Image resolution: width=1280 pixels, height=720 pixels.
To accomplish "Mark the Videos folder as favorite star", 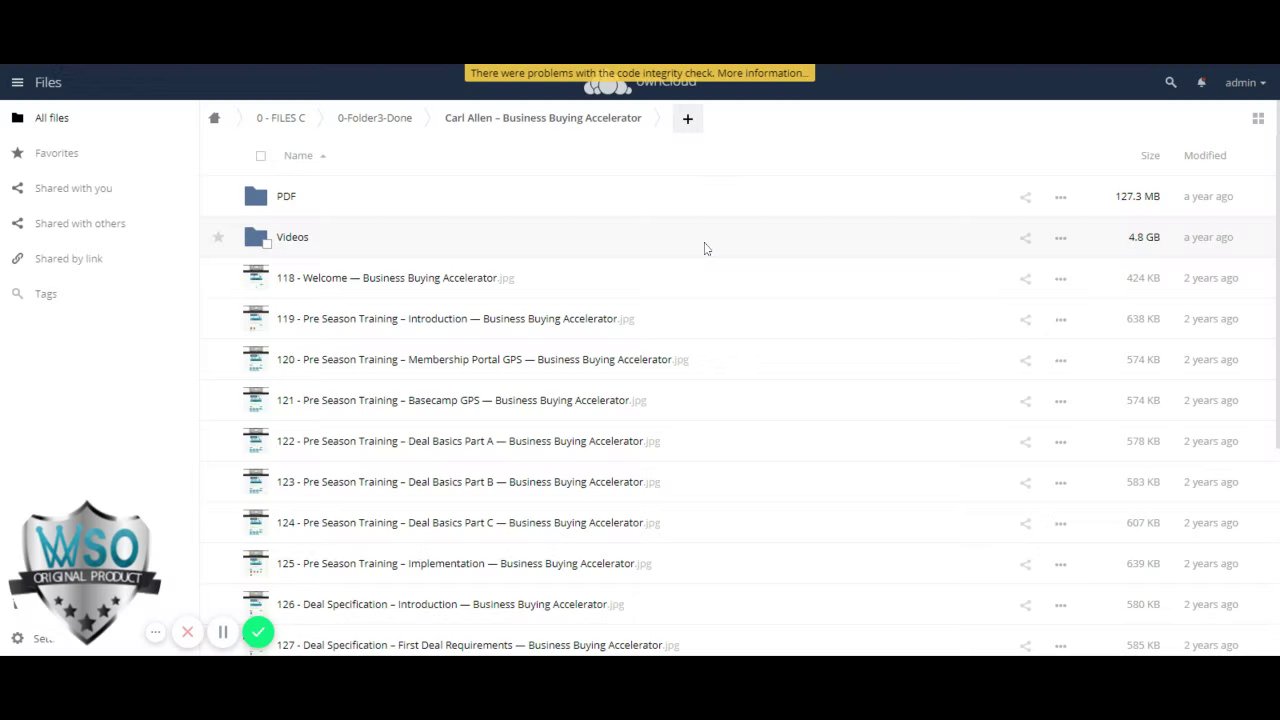I will pos(218,238).
